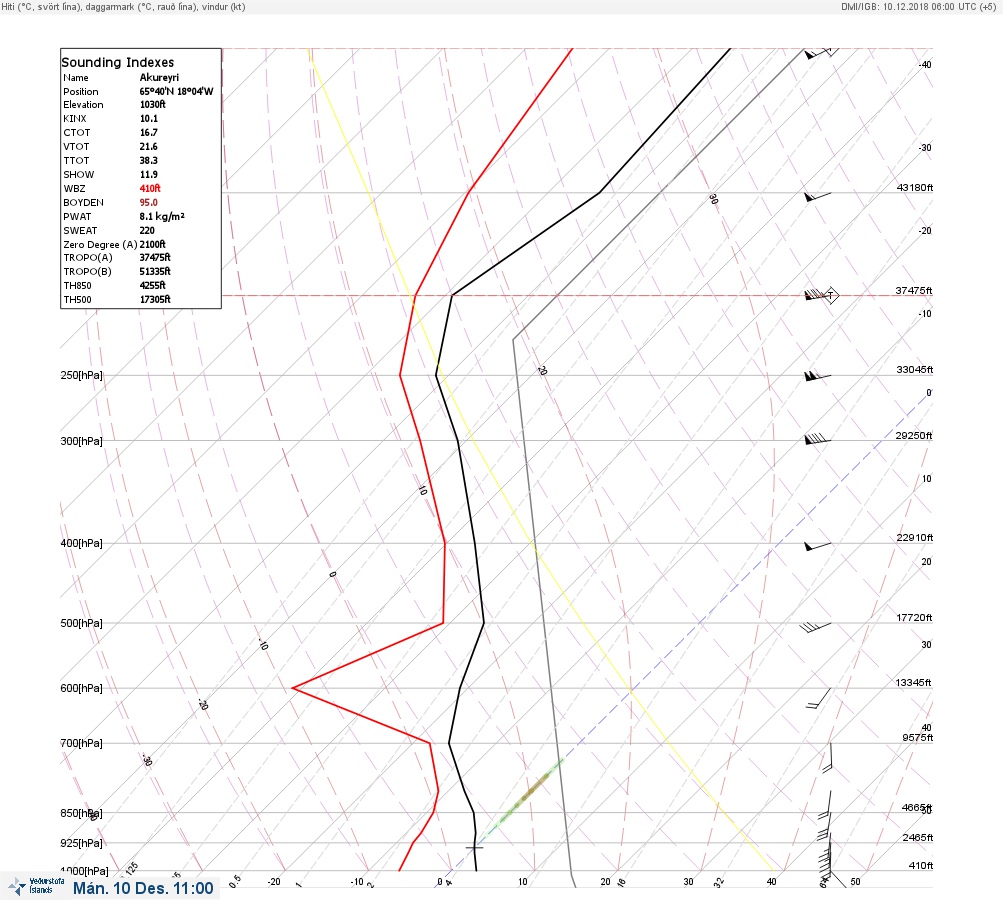Click the 500[hPa] pressure label
The height and width of the screenshot is (900, 1003).
click(x=81, y=623)
